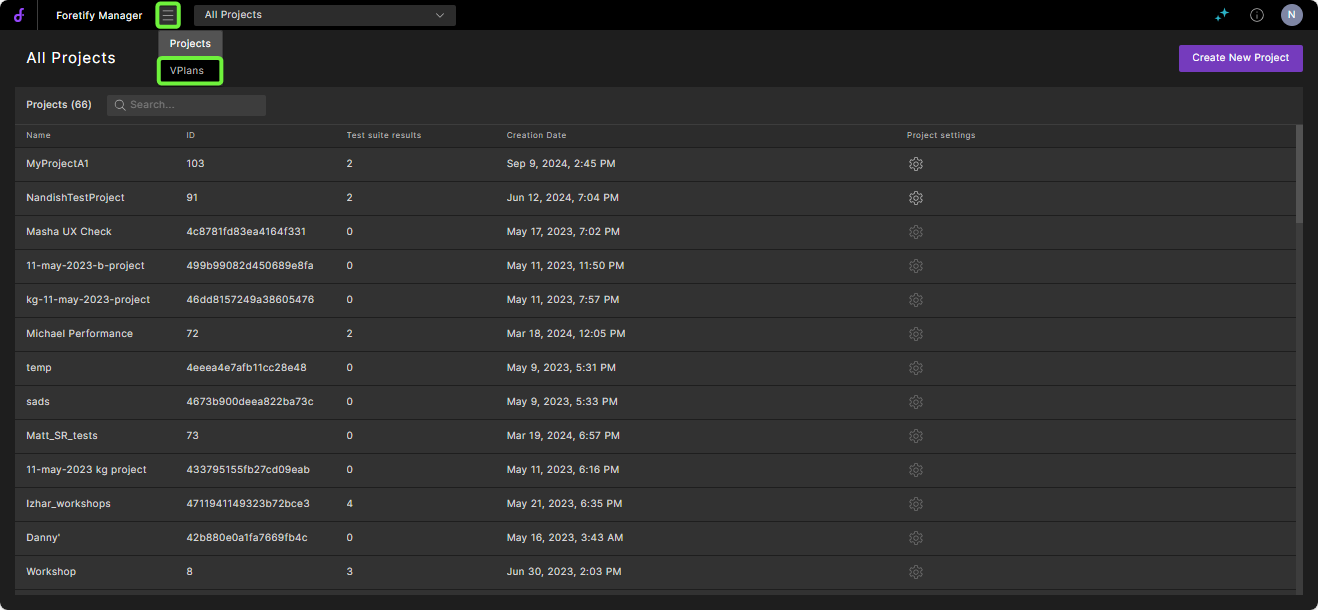Open settings gear for MyProjectA1

[915, 164]
